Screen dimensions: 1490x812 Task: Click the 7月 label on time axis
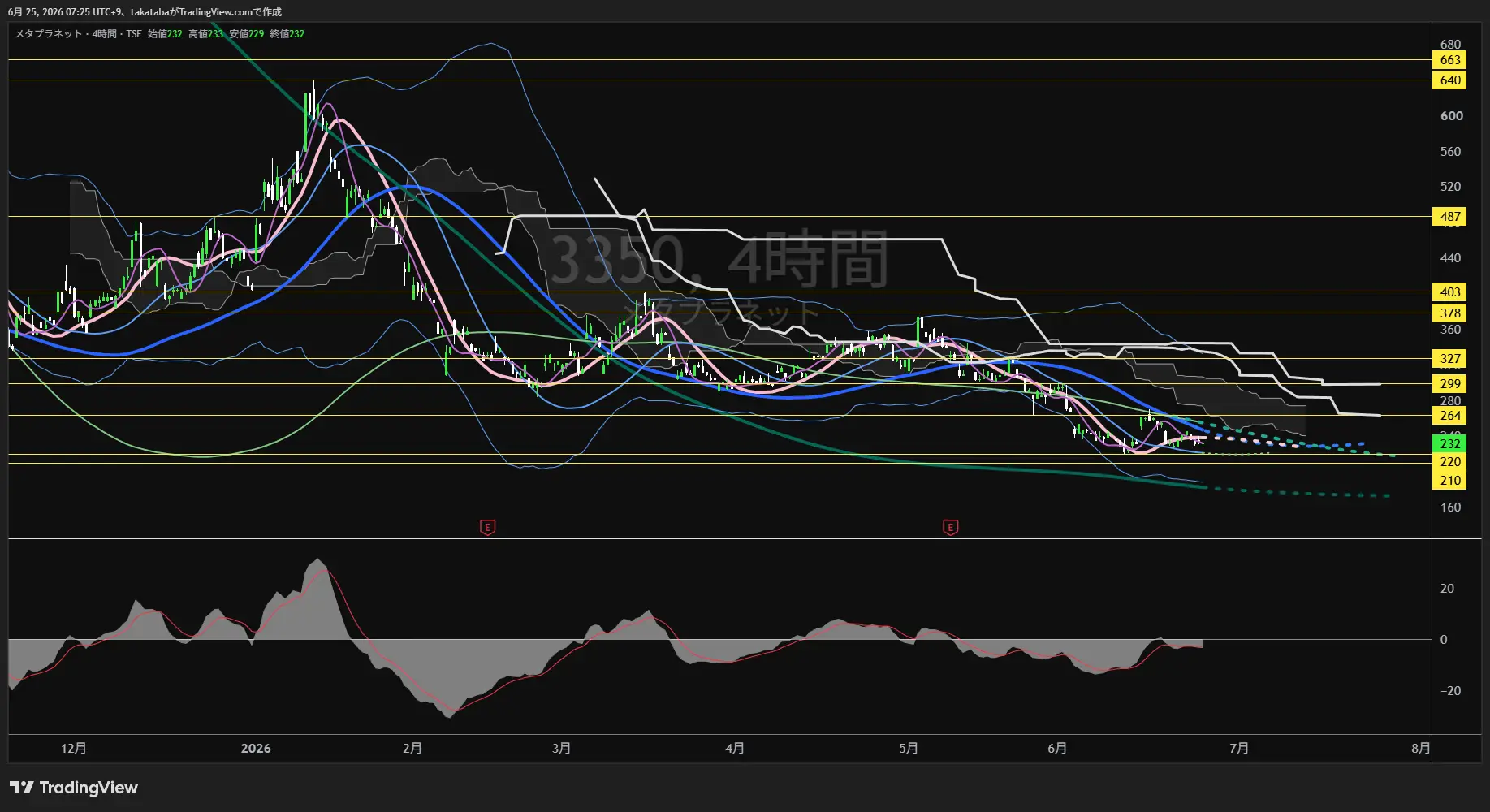1239,749
